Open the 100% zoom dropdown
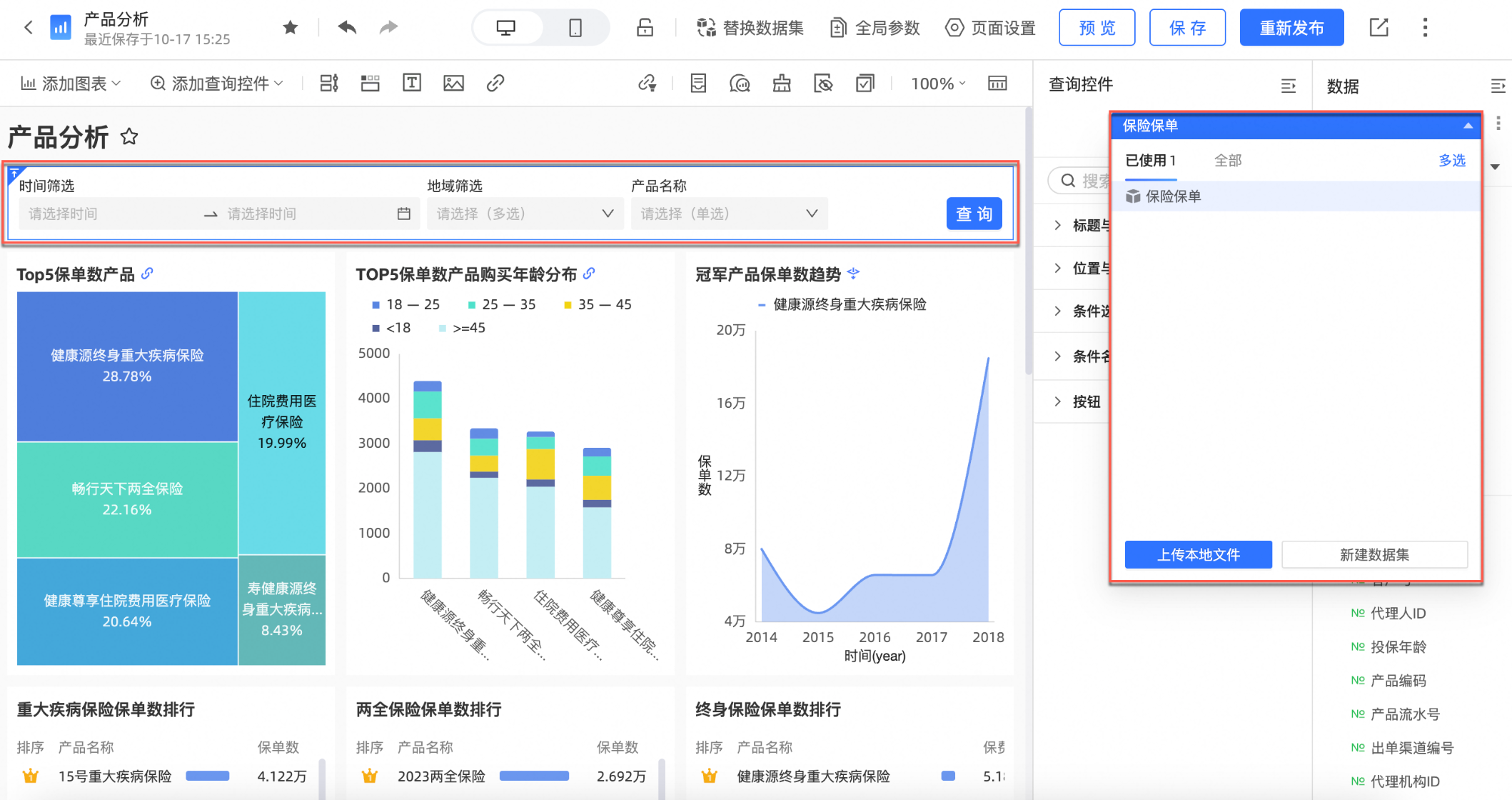The image size is (1512, 800). coord(938,84)
